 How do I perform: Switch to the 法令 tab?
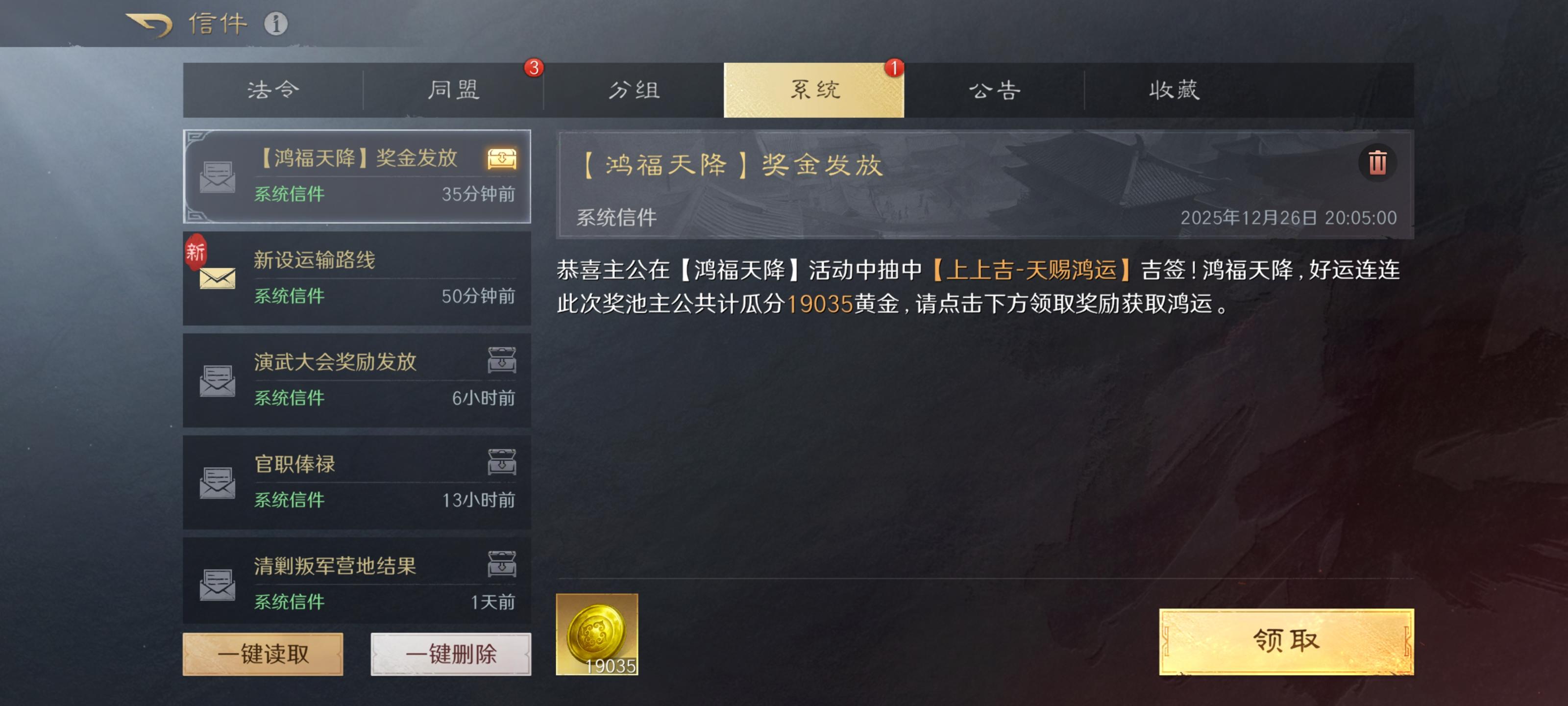point(273,90)
